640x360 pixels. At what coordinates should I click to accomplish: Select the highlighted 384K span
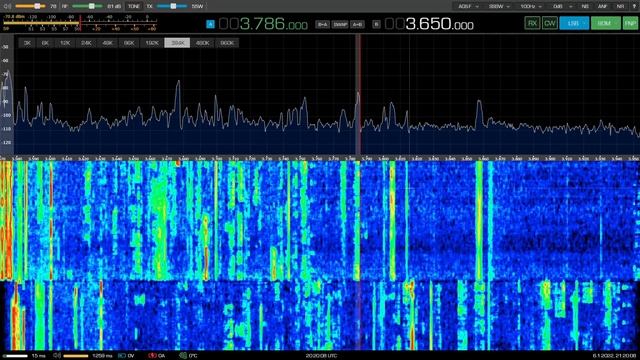point(177,43)
